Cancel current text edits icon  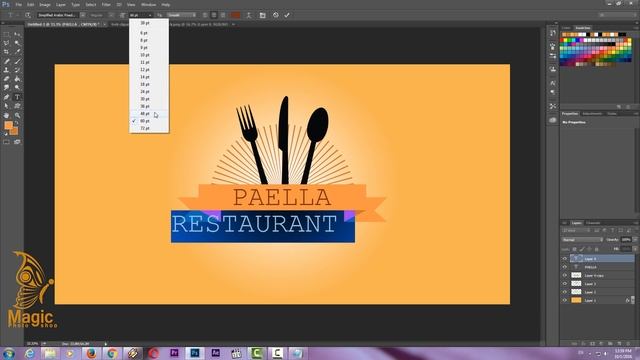[x=276, y=15]
